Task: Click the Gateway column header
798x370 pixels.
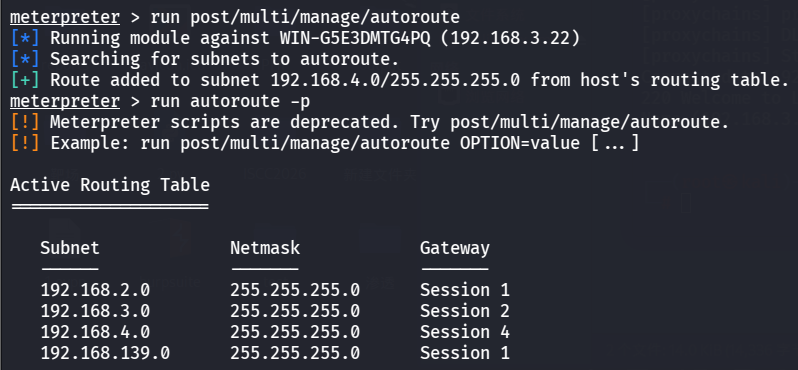Action: pyautogui.click(x=454, y=249)
